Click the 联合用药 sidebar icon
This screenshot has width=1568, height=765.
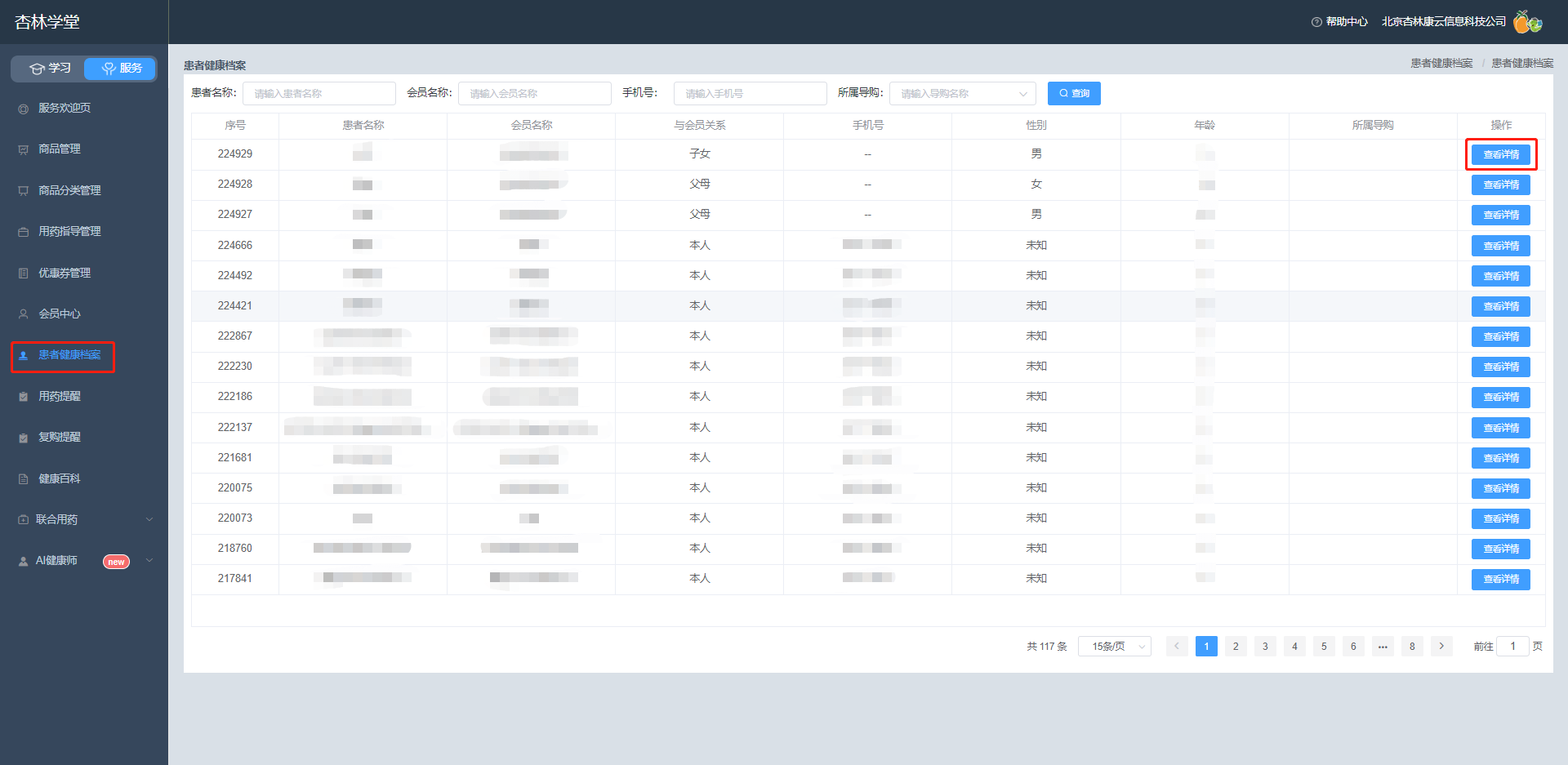[x=23, y=520]
